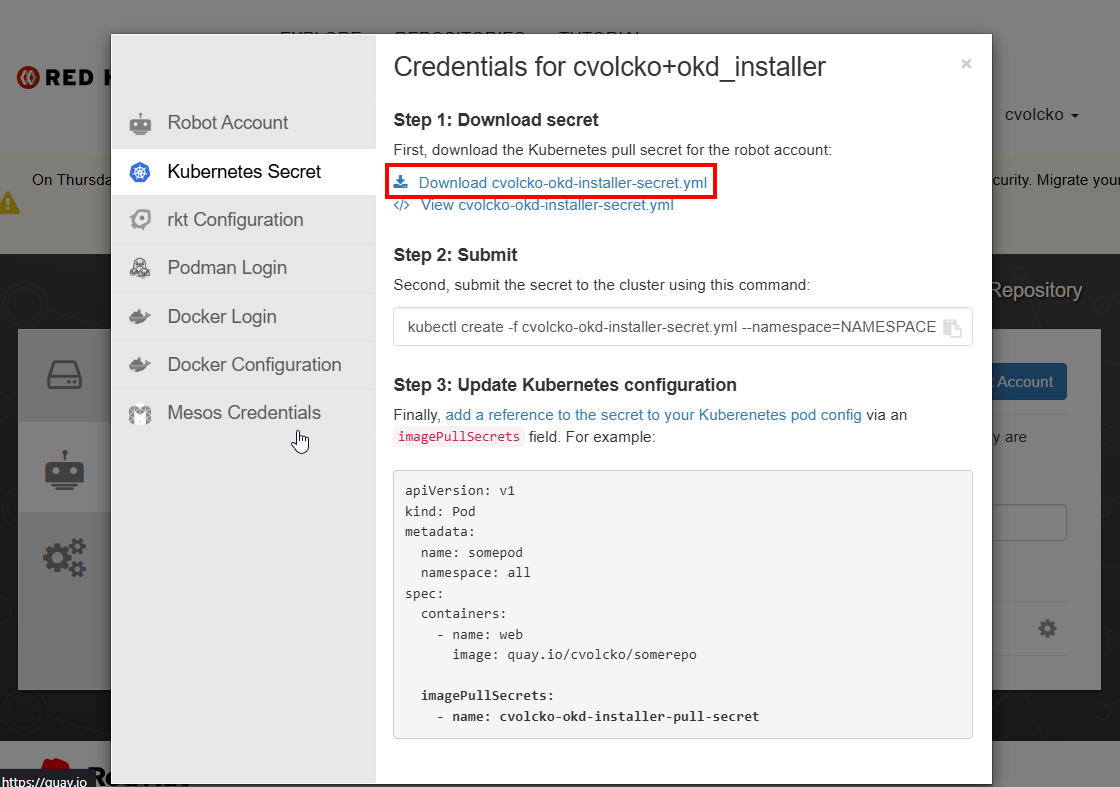
Task: Click the Robot Account robot icon
Action: point(140,124)
